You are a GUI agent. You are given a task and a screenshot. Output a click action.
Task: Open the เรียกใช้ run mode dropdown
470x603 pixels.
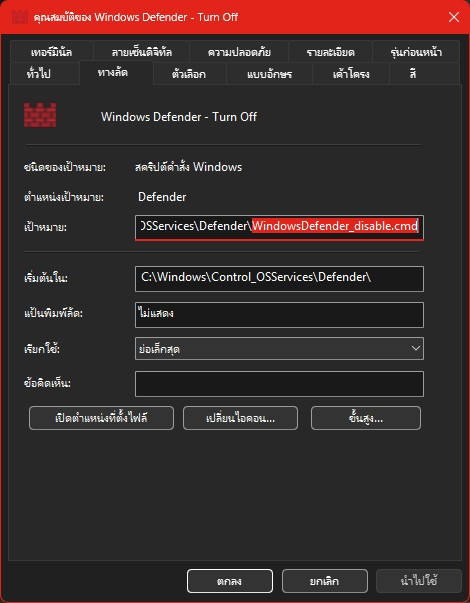click(279, 348)
